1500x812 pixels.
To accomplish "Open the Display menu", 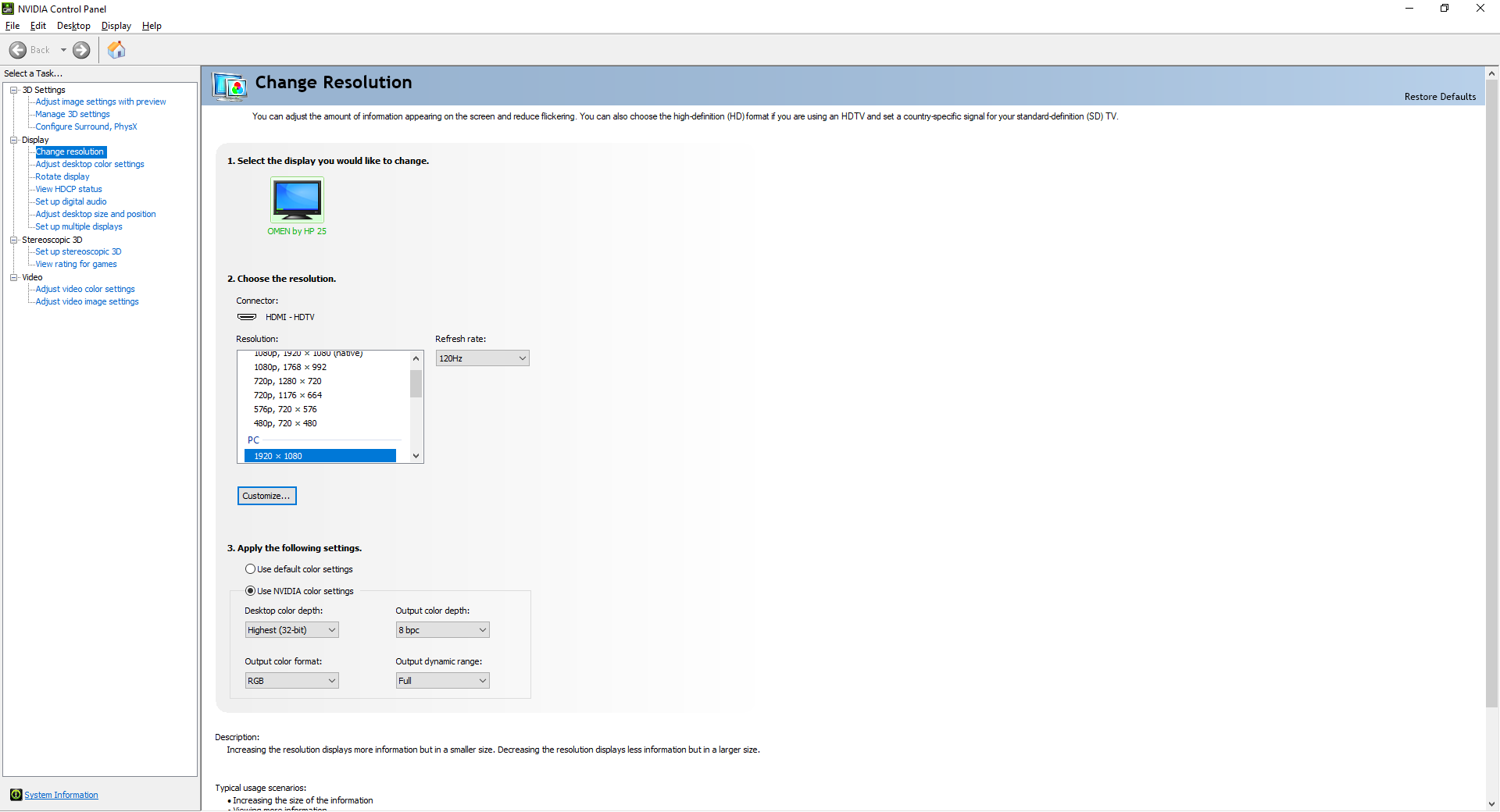I will (x=116, y=26).
